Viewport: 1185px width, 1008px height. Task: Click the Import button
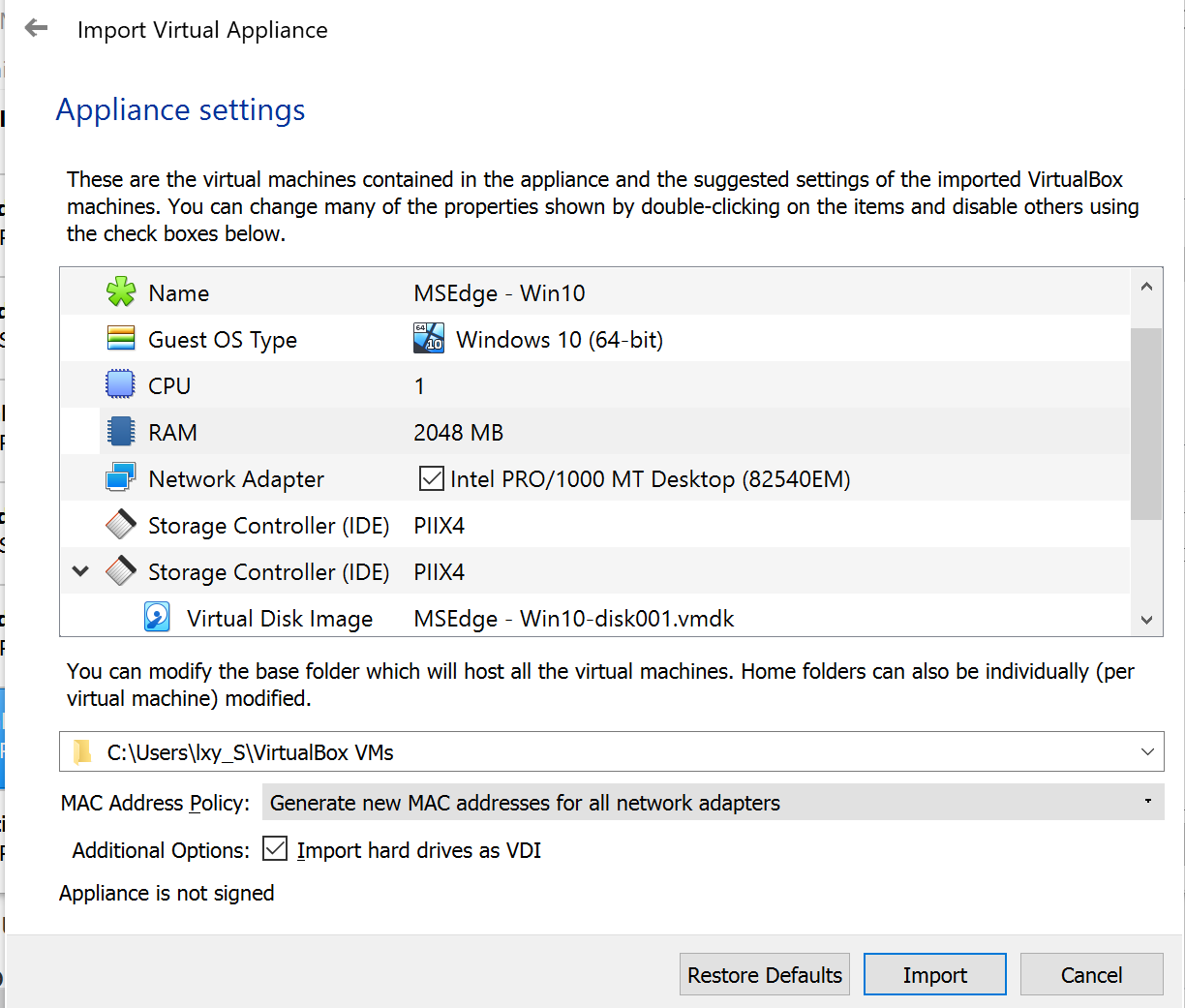click(x=935, y=974)
